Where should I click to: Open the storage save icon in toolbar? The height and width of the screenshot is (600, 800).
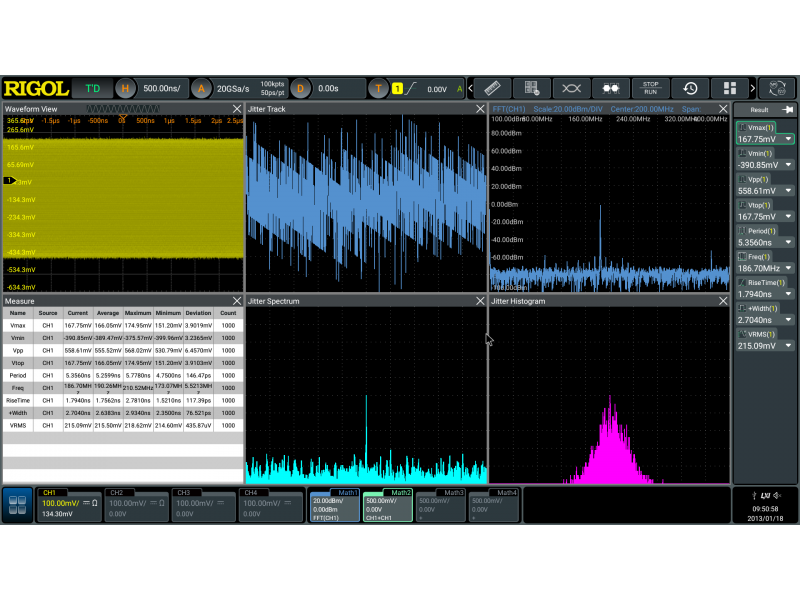[x=532, y=88]
